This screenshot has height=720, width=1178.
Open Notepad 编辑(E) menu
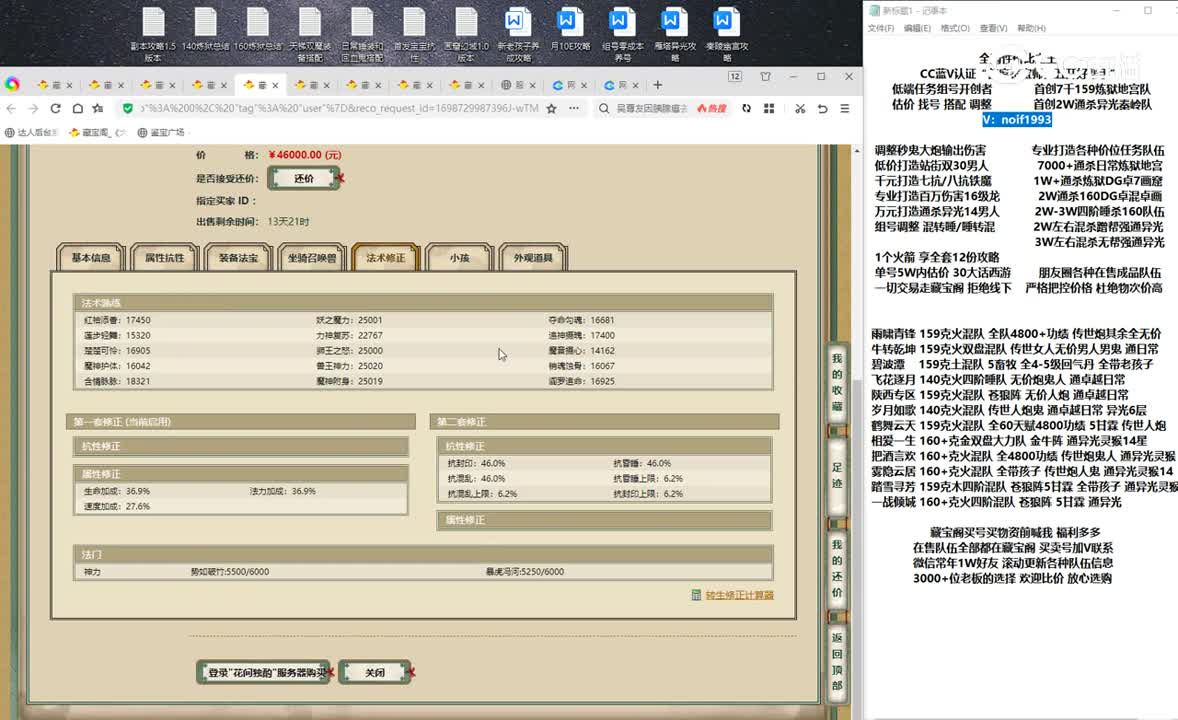tap(917, 29)
